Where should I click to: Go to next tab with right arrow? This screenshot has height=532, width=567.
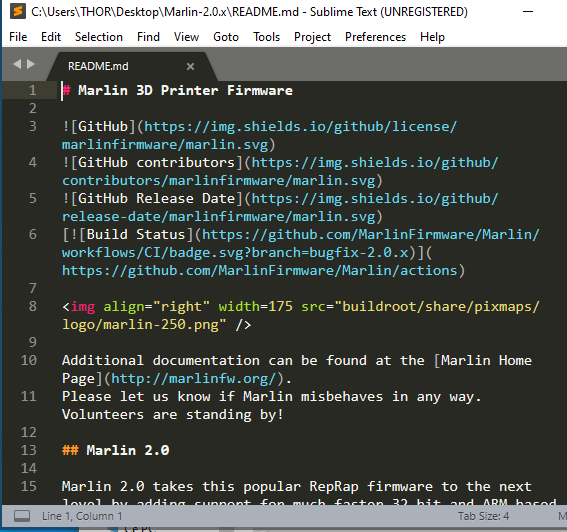tap(31, 64)
